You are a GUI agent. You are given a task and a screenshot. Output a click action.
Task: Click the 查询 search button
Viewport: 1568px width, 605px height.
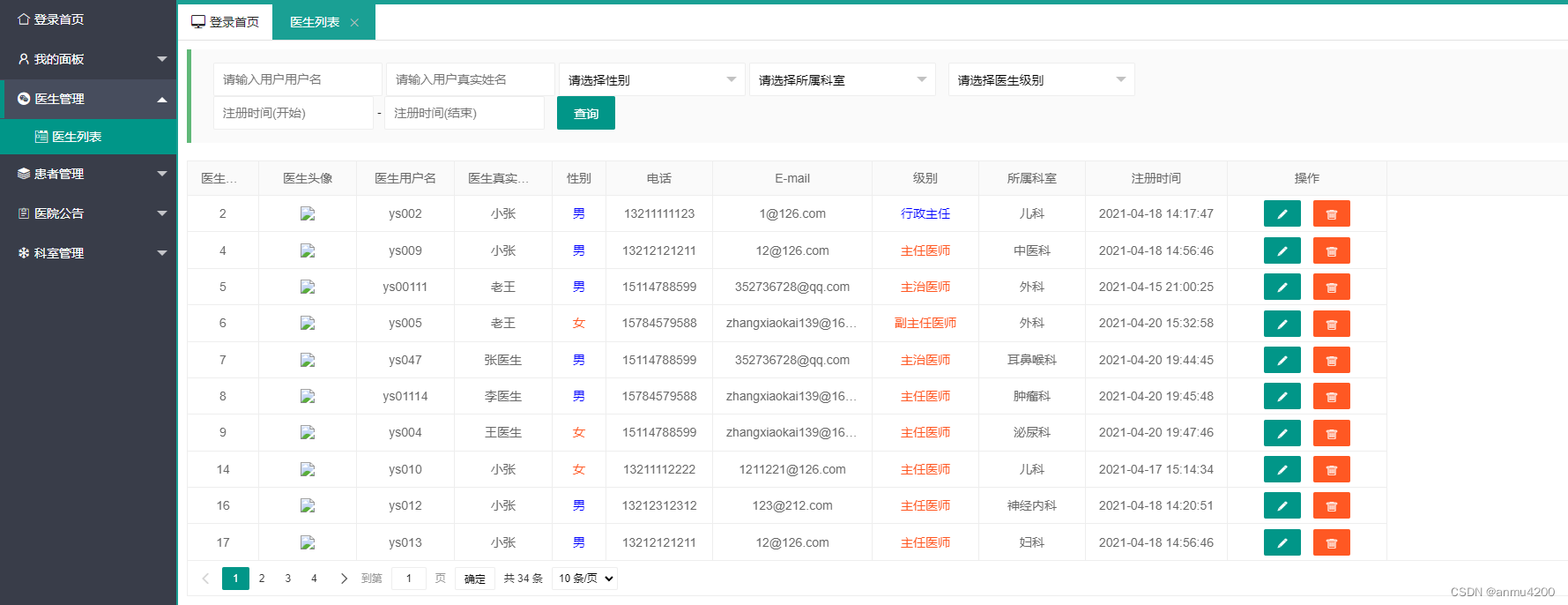pos(586,113)
